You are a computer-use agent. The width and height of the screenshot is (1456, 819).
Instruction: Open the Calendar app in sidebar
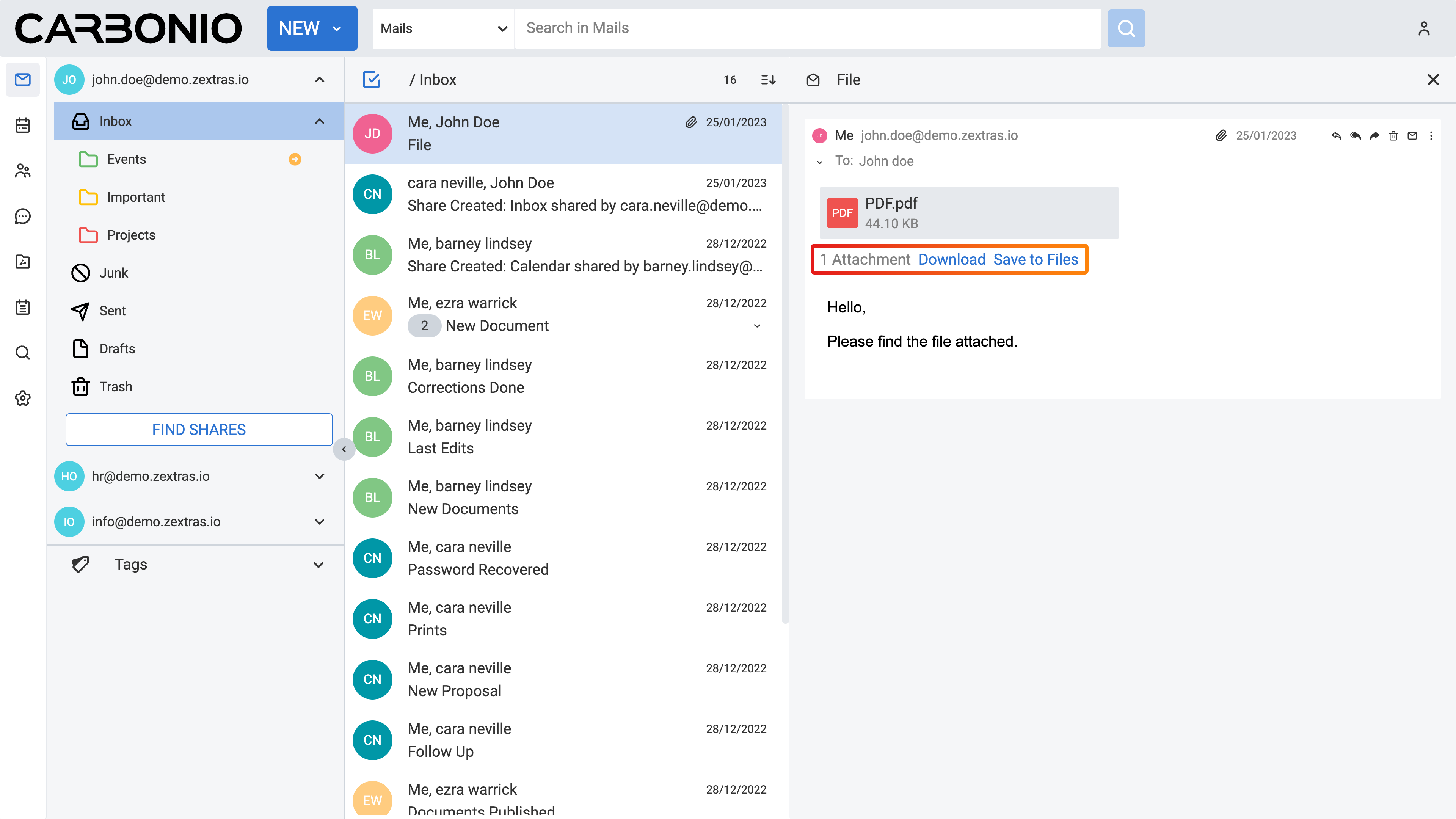23,125
